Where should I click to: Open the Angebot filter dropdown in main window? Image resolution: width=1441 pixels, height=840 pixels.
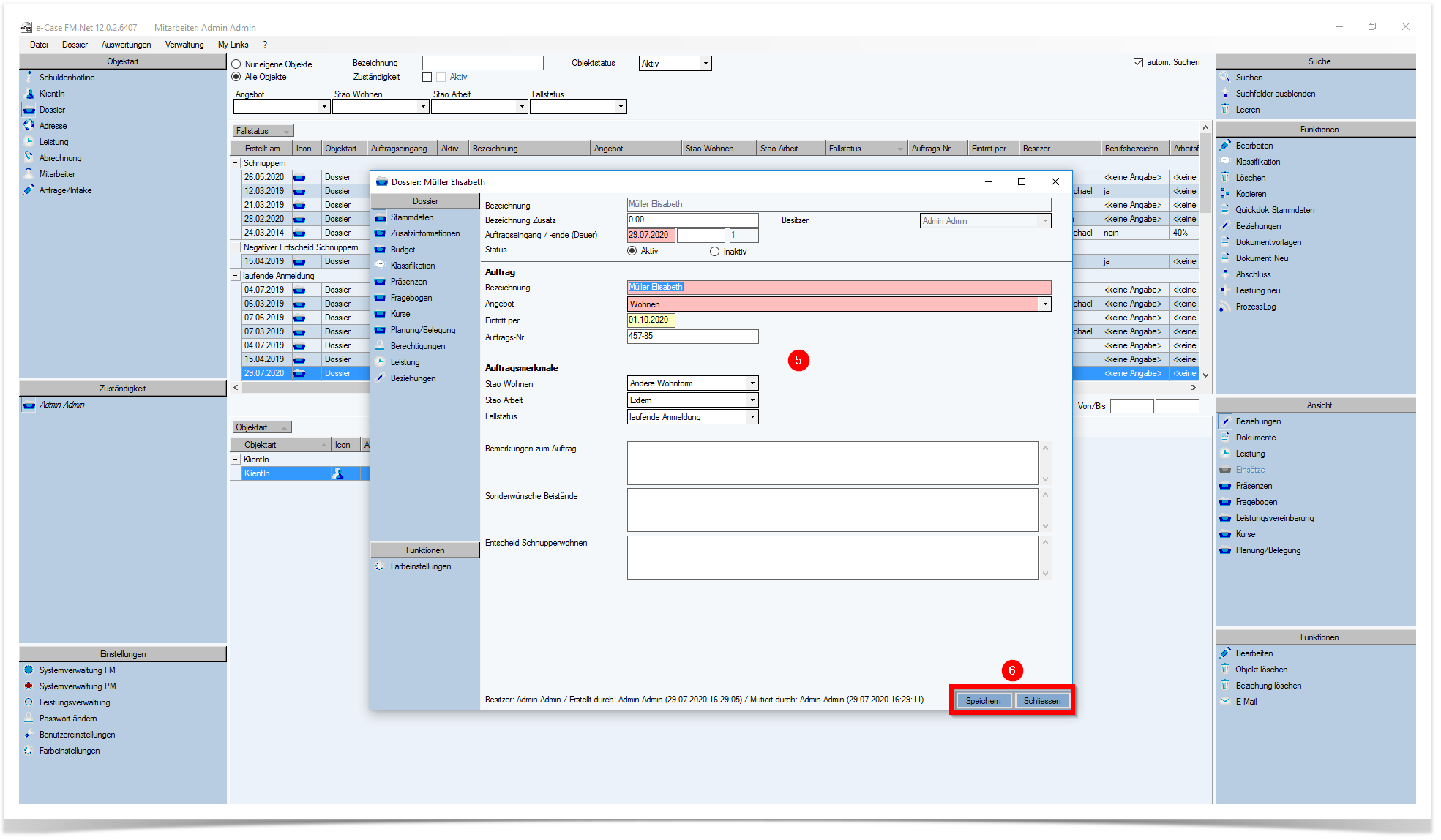(324, 107)
